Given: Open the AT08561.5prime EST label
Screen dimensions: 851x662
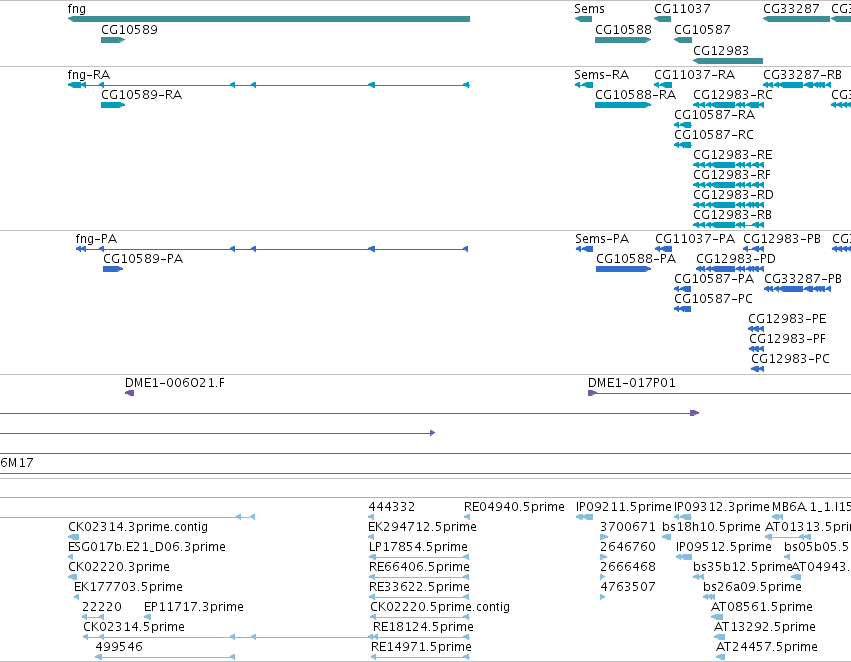Looking at the screenshot, I should pyautogui.click(x=762, y=607).
